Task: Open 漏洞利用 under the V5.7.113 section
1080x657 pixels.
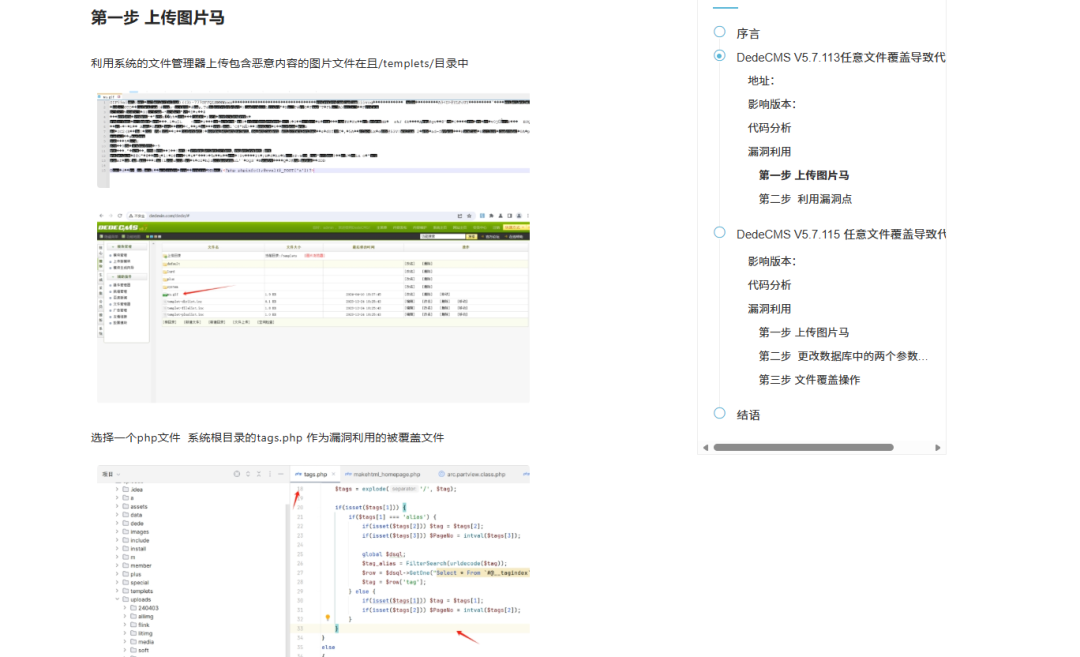Action: coord(769,152)
